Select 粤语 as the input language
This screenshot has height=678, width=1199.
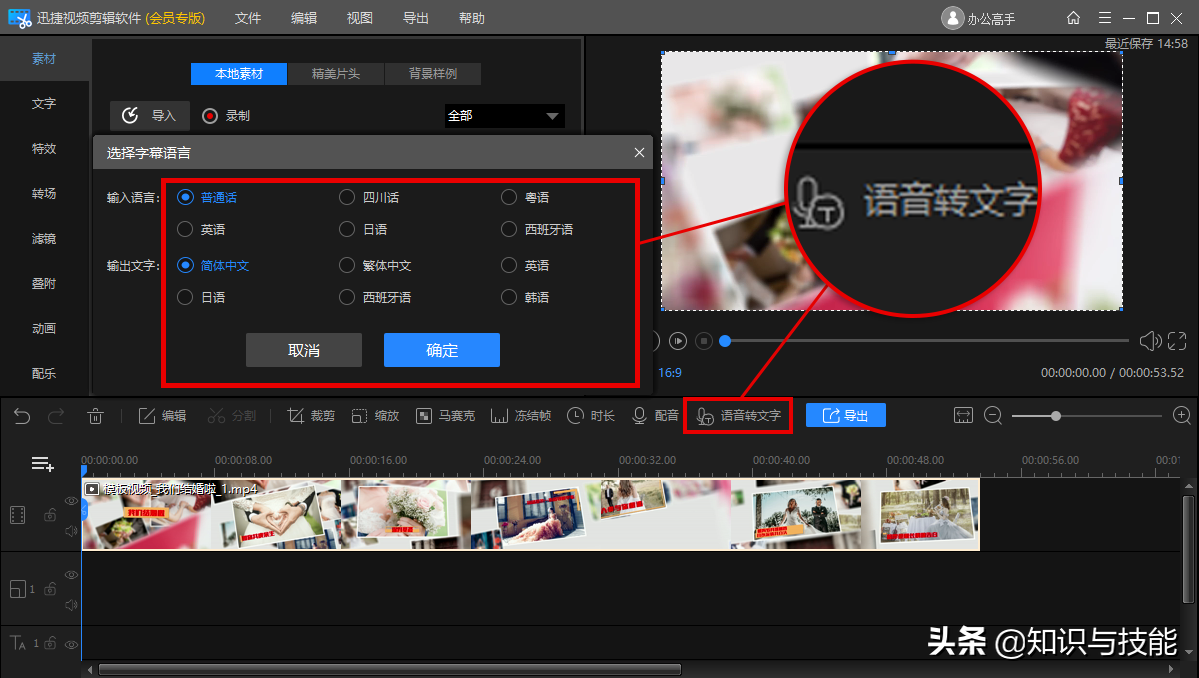tap(509, 197)
